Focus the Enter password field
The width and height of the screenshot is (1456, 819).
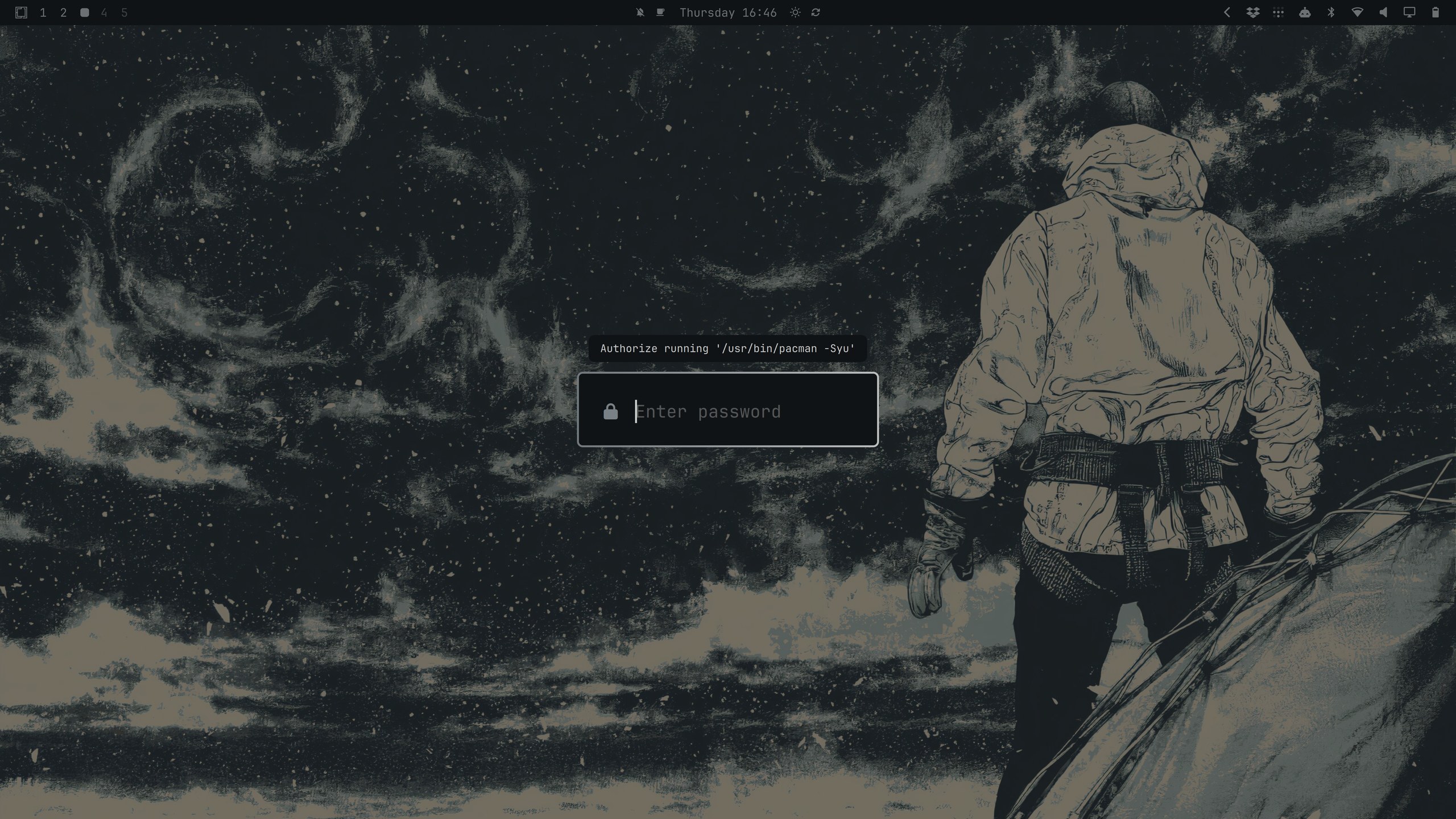[x=728, y=409]
